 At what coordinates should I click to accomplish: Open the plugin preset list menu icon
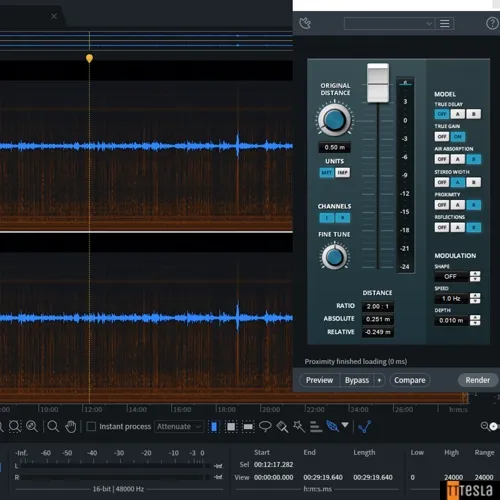445,24
